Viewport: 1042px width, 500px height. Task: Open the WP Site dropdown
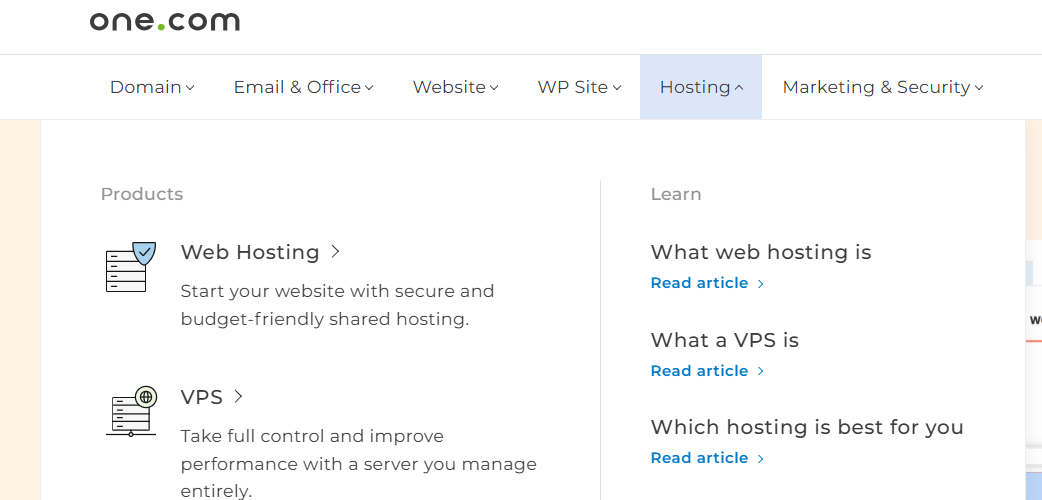pyautogui.click(x=579, y=87)
